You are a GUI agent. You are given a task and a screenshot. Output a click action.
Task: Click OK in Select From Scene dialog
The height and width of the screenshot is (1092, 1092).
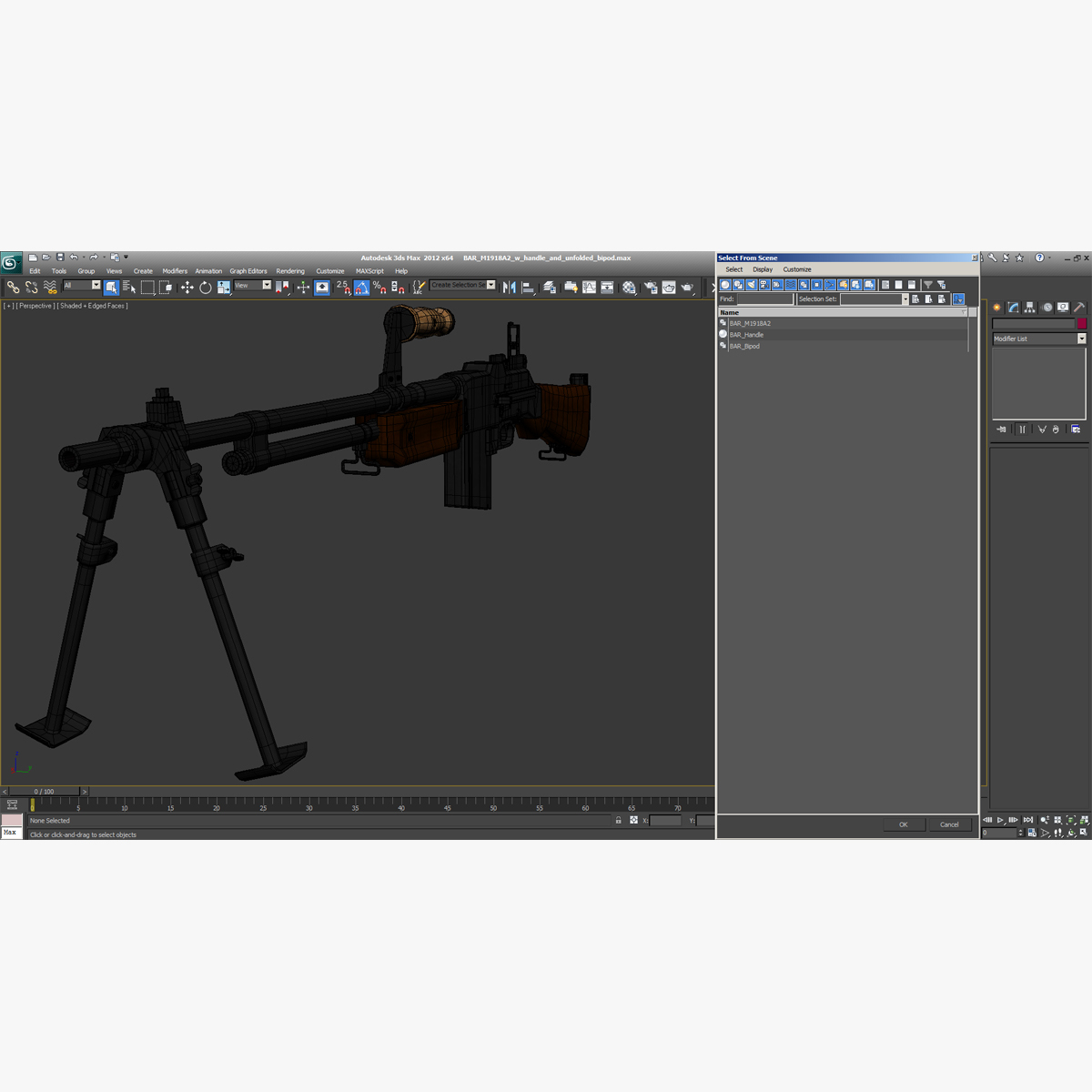[903, 824]
